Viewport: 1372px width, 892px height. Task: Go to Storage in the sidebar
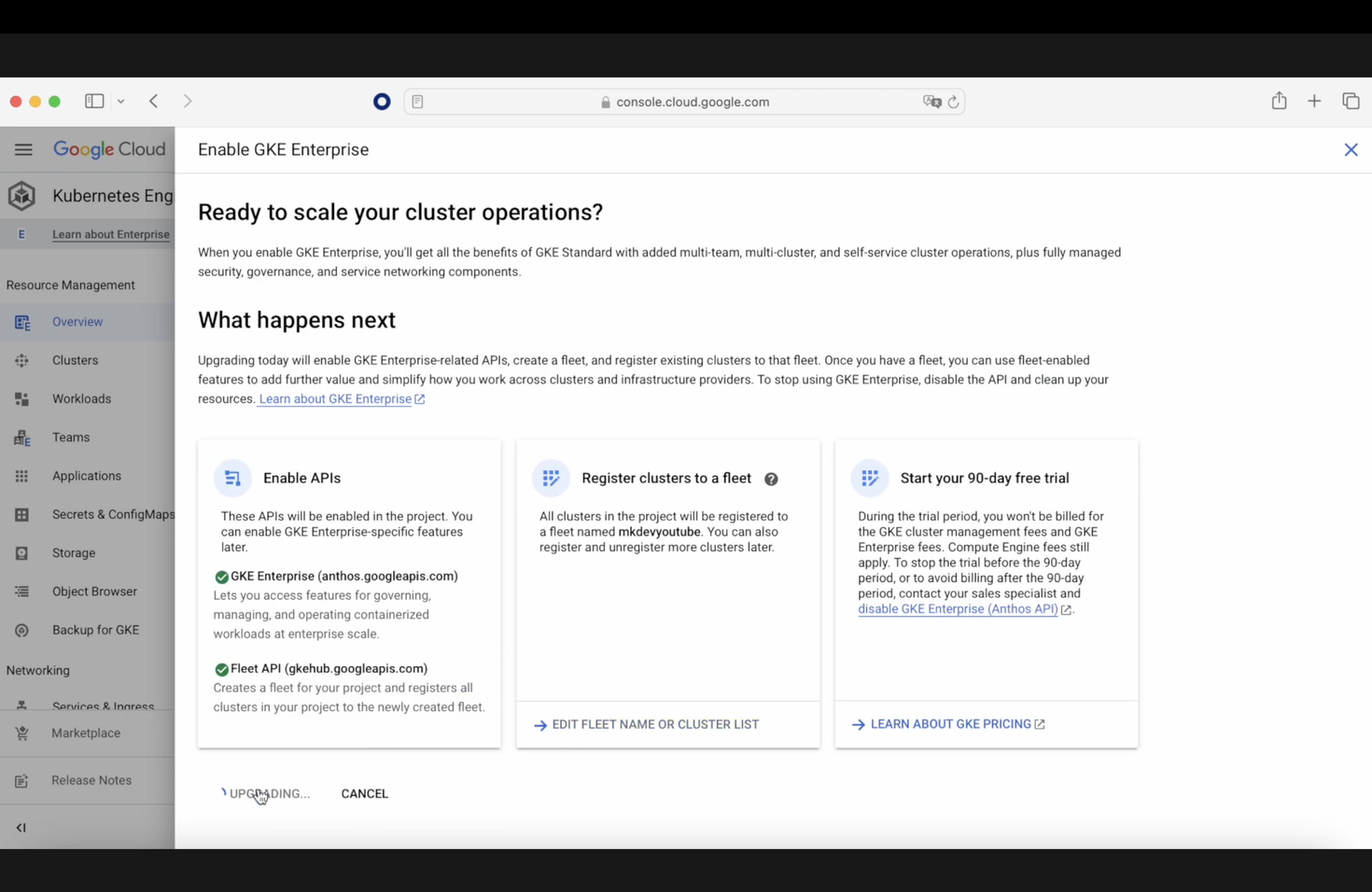(88, 552)
